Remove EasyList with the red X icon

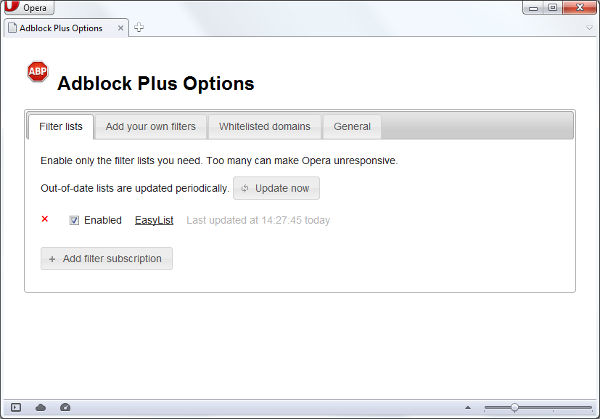tap(45, 219)
